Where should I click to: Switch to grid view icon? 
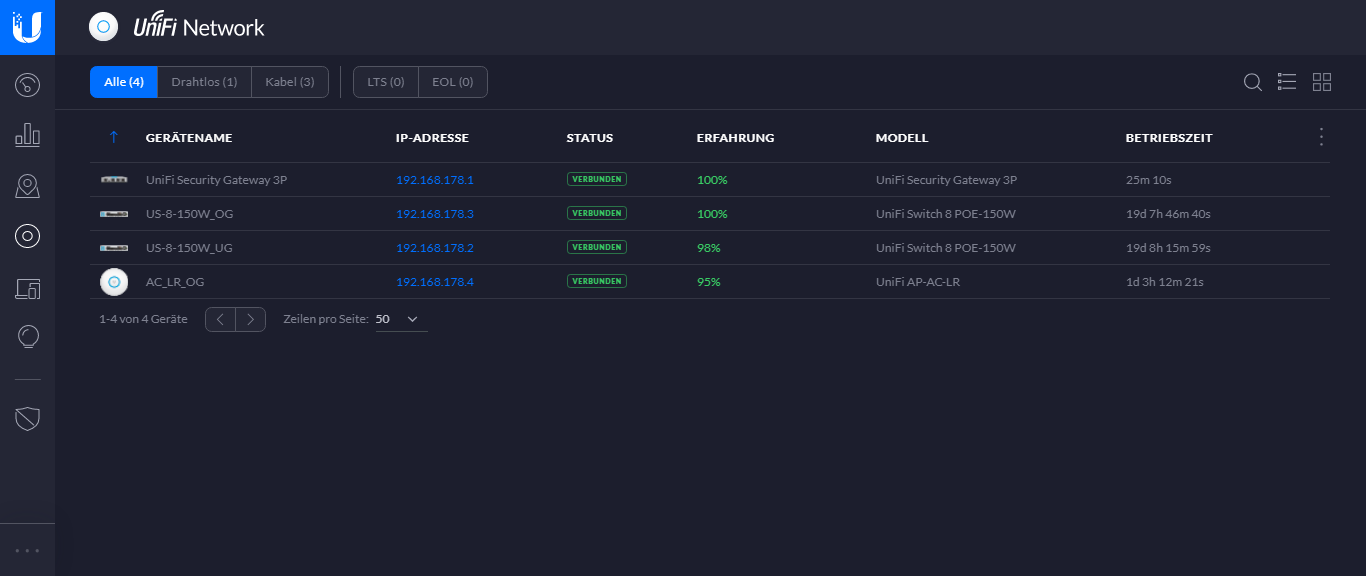pyautogui.click(x=1322, y=82)
